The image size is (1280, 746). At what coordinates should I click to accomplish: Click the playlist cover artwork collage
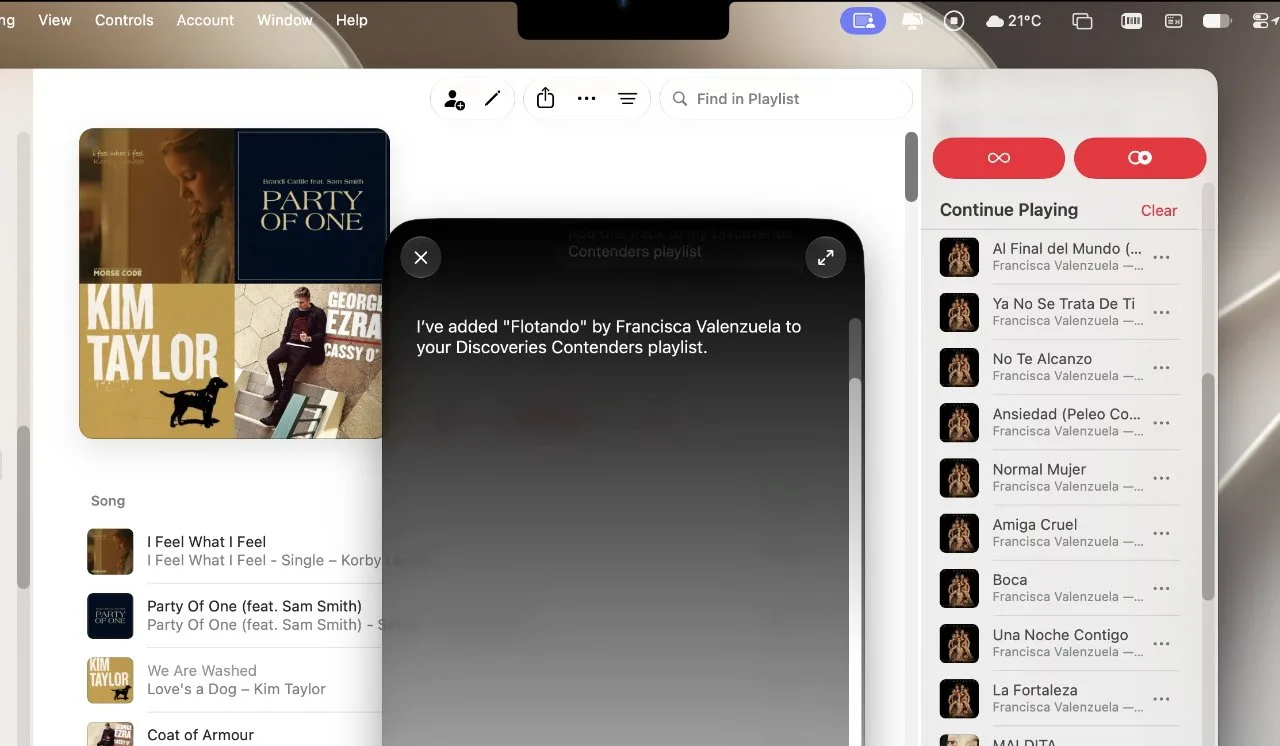point(234,283)
